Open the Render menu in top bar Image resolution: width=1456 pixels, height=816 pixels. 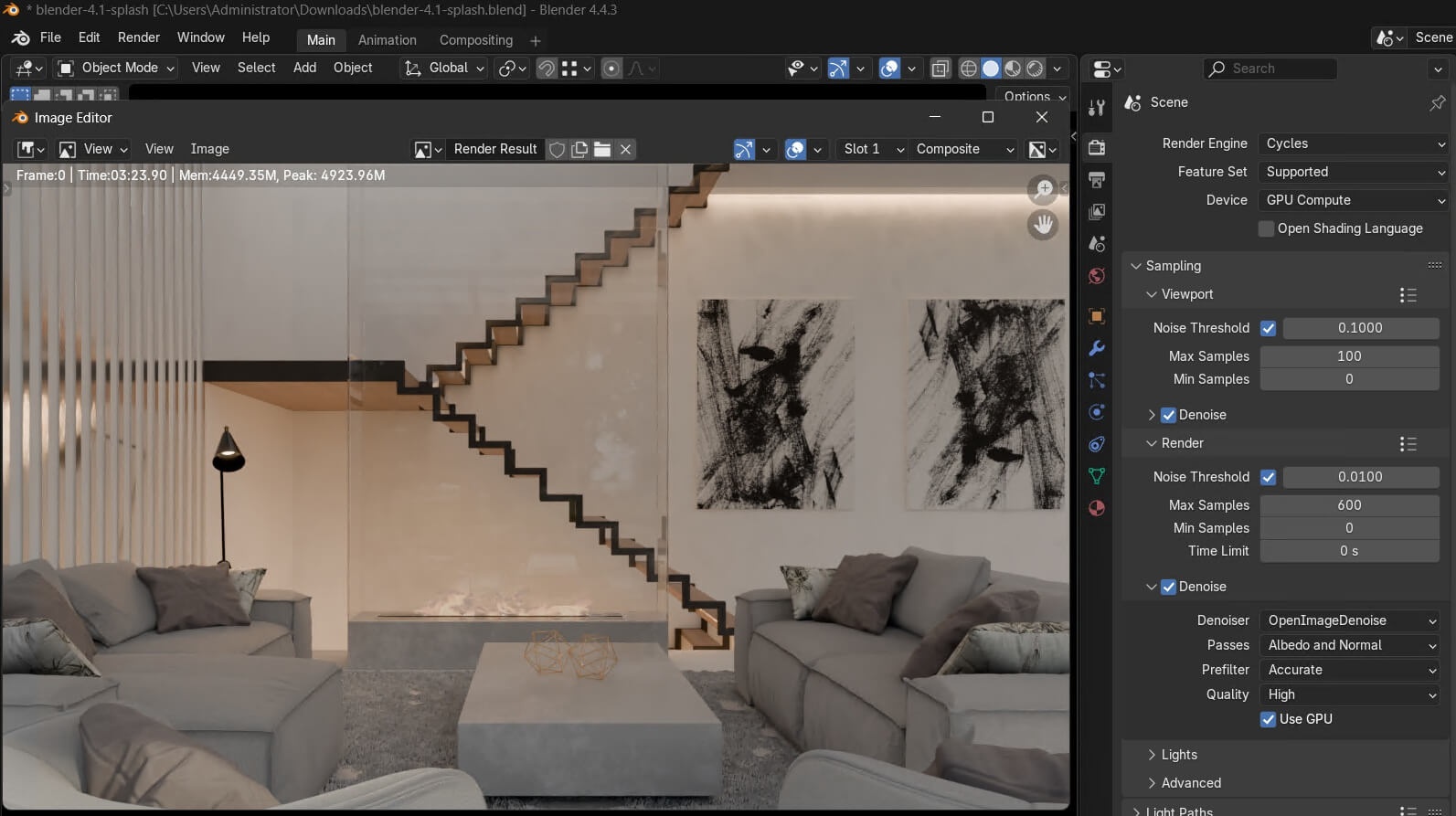point(139,37)
